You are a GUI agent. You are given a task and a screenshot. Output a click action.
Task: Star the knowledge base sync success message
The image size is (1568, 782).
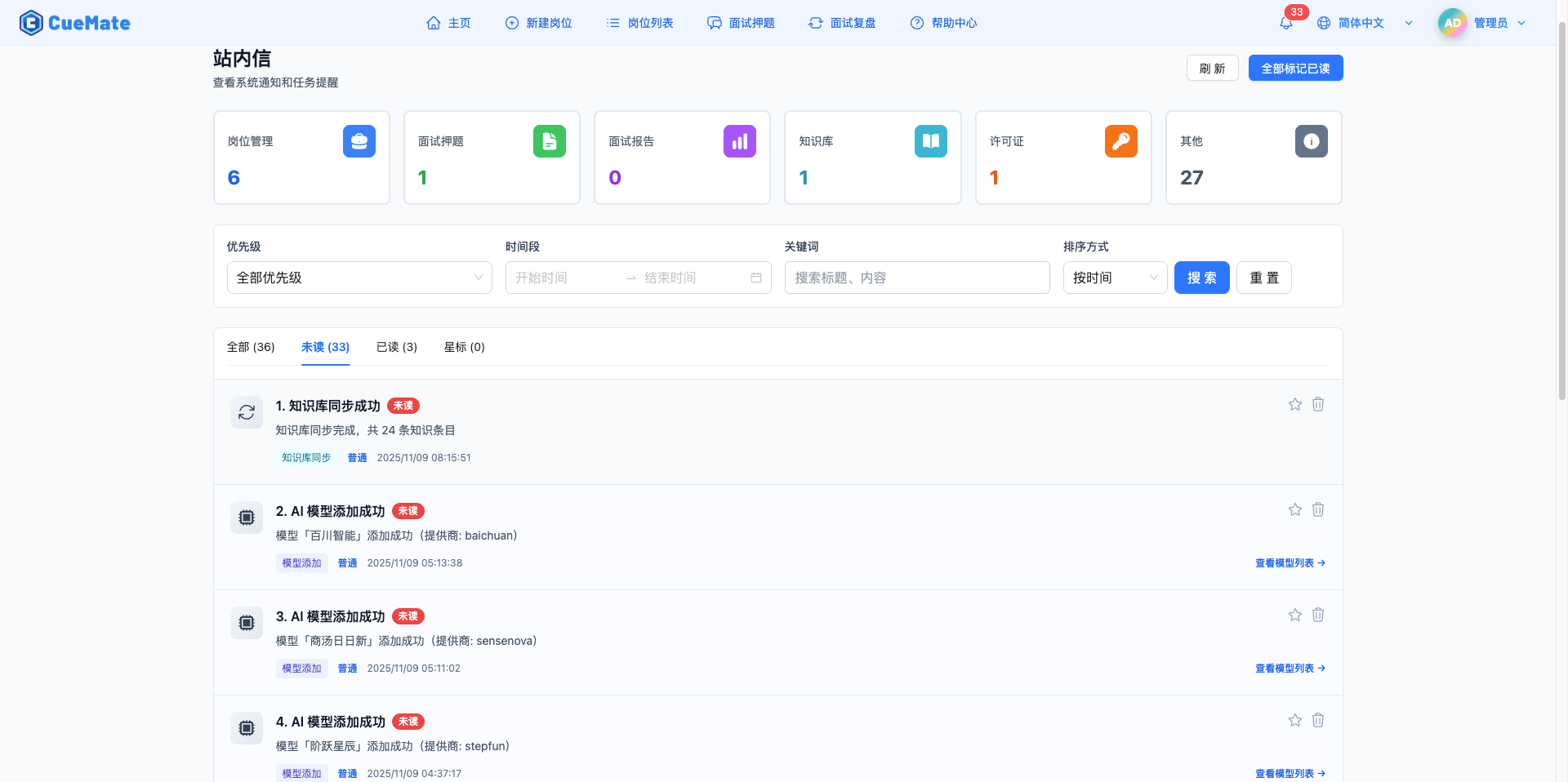pyautogui.click(x=1294, y=404)
